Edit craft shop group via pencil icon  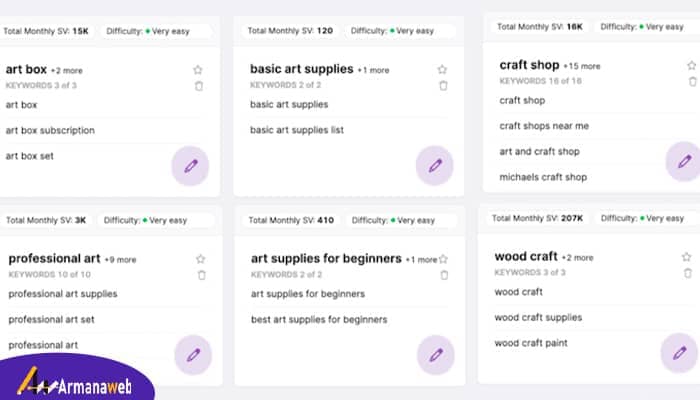click(x=683, y=161)
